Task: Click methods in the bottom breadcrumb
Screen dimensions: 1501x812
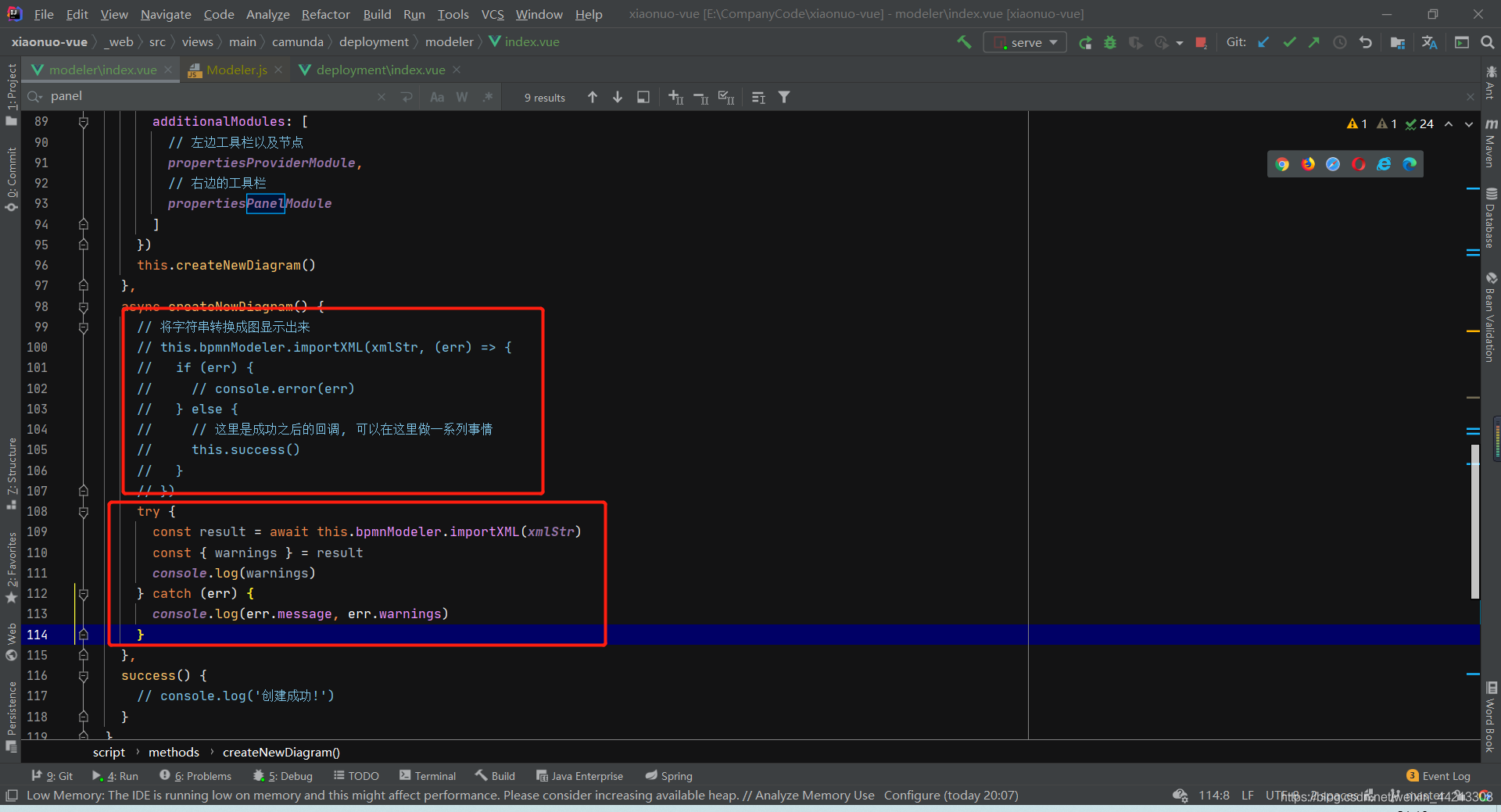Action: coord(174,753)
